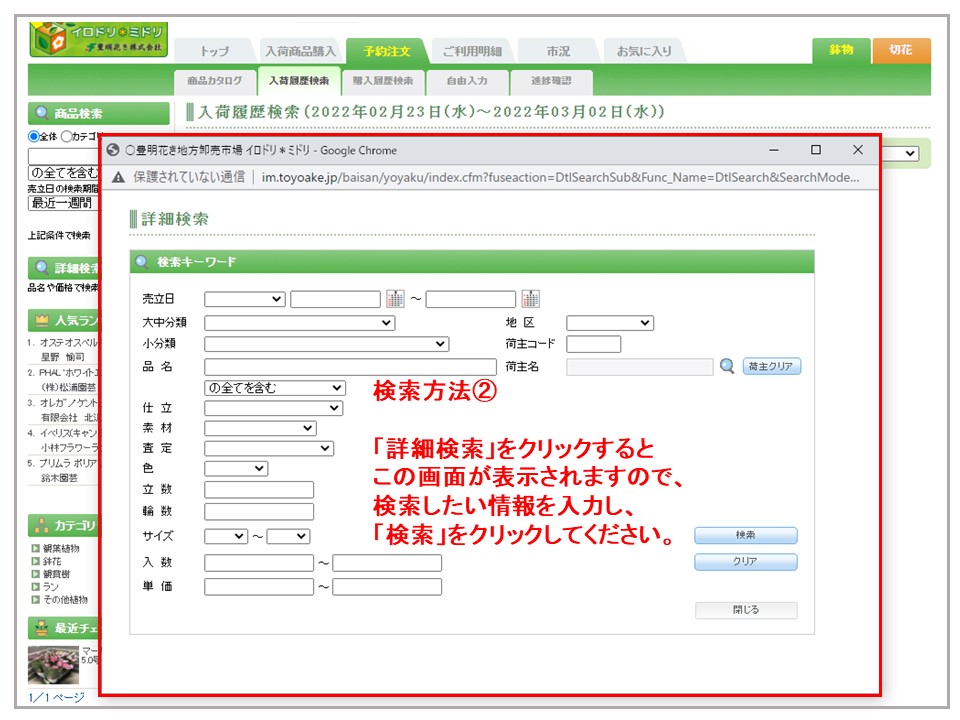Expand the 色 color dropdown
The width and height of the screenshot is (960, 720).
tap(236, 468)
